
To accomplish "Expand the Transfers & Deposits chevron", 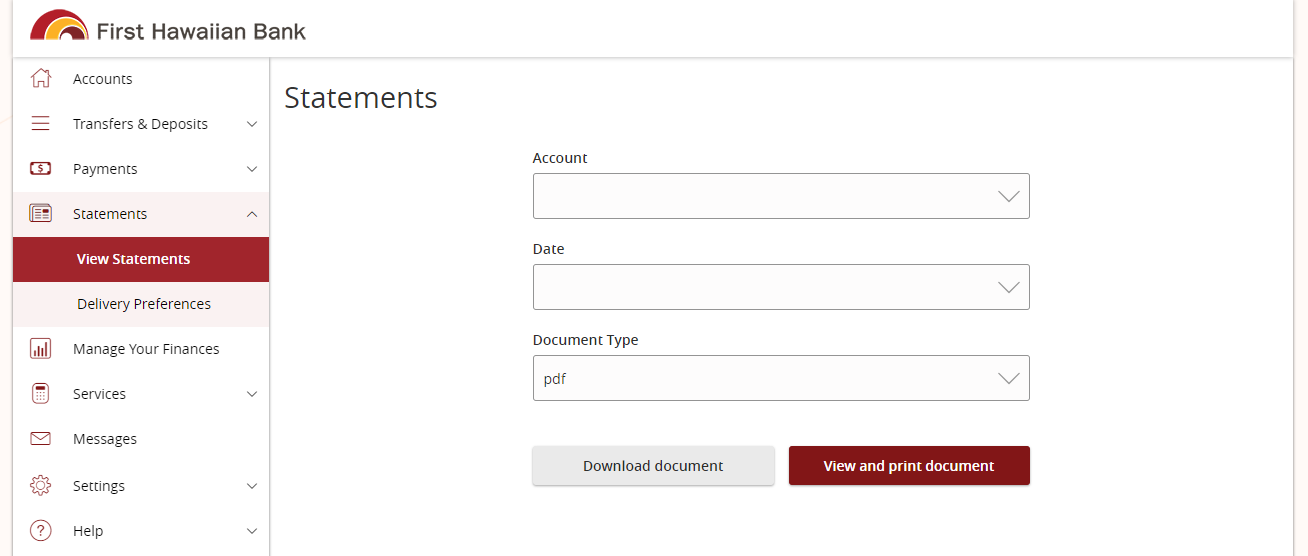I will (x=252, y=124).
